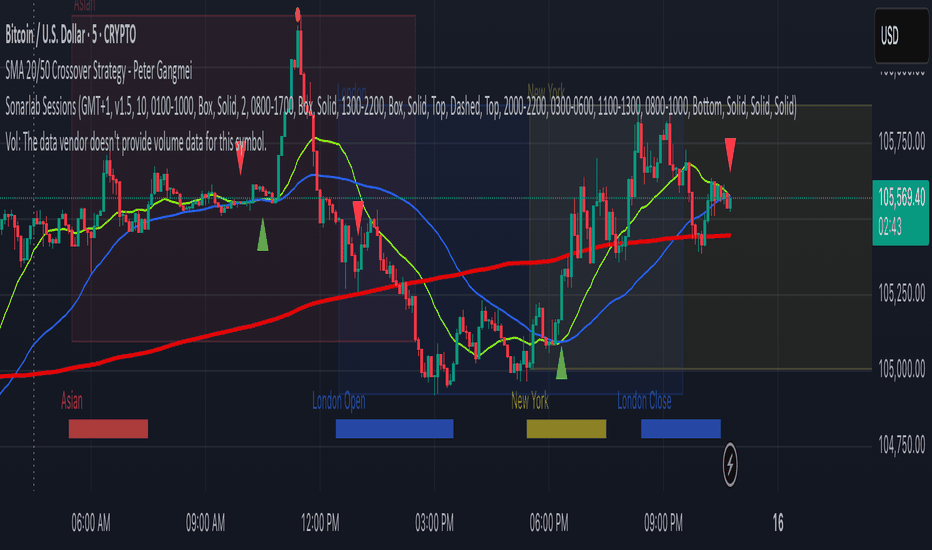Click the London Open label
This screenshot has width=932, height=550.
[339, 401]
